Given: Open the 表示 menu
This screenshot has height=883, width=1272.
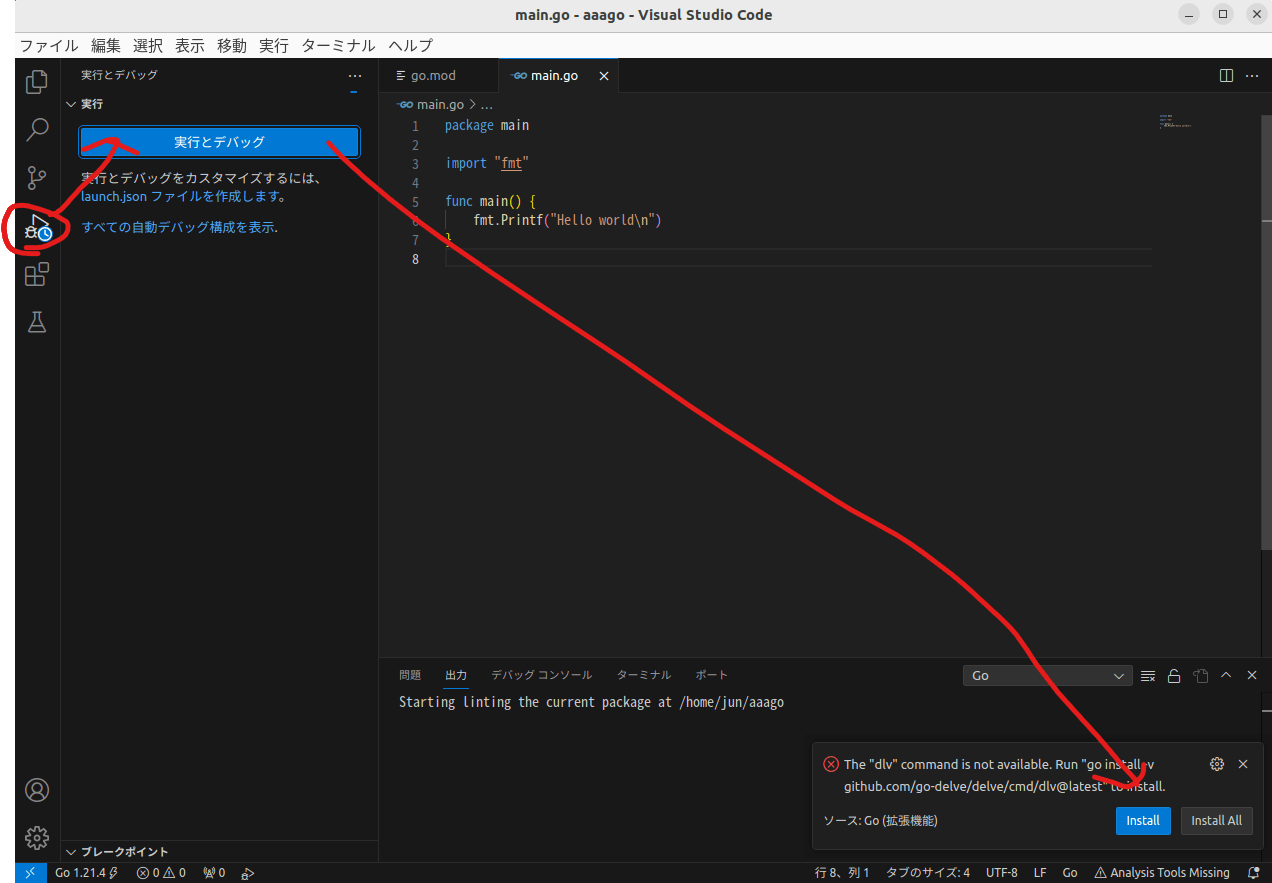Looking at the screenshot, I should [190, 45].
